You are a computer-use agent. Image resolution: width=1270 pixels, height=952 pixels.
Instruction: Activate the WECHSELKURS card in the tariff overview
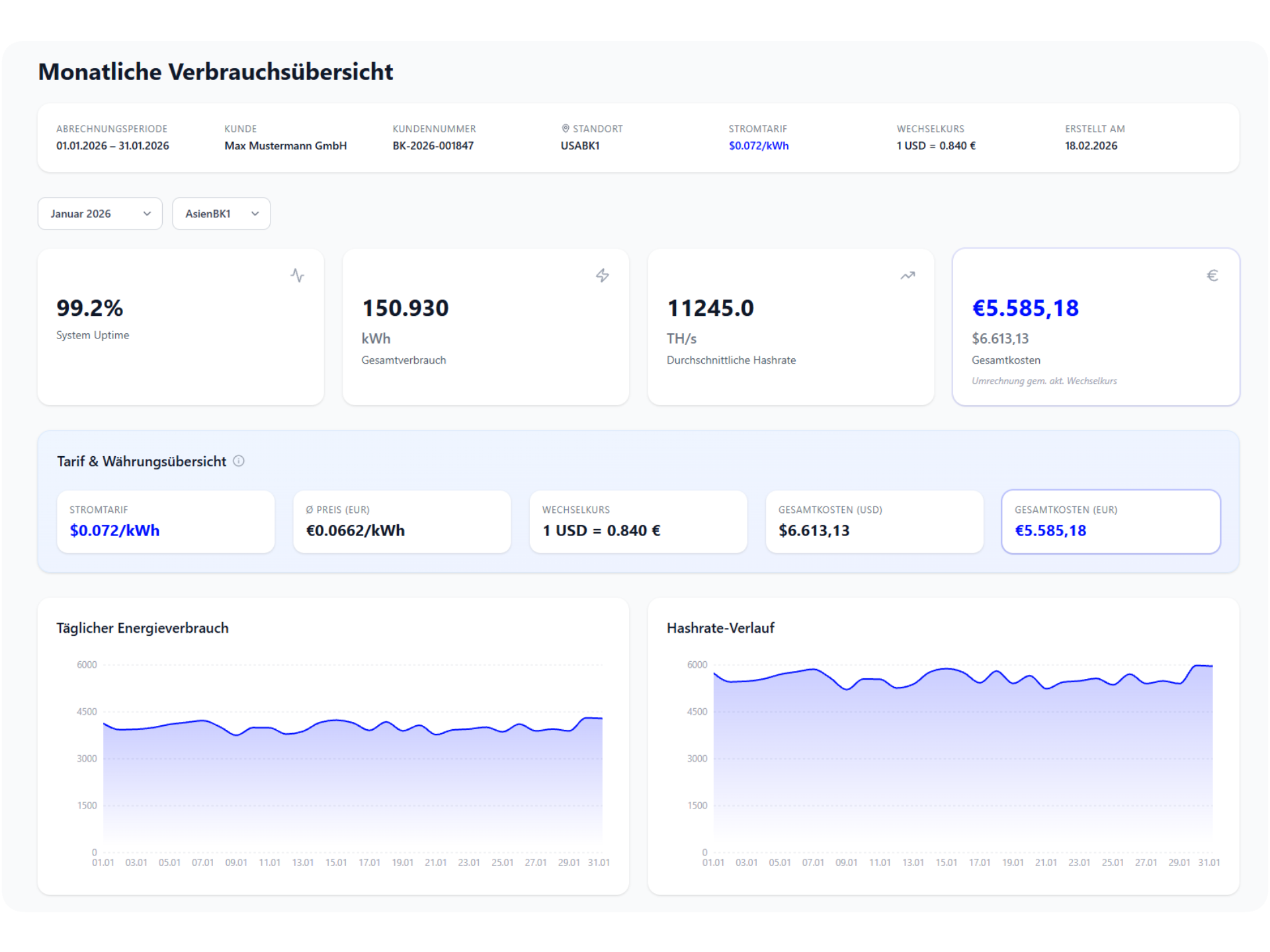pyautogui.click(x=638, y=522)
